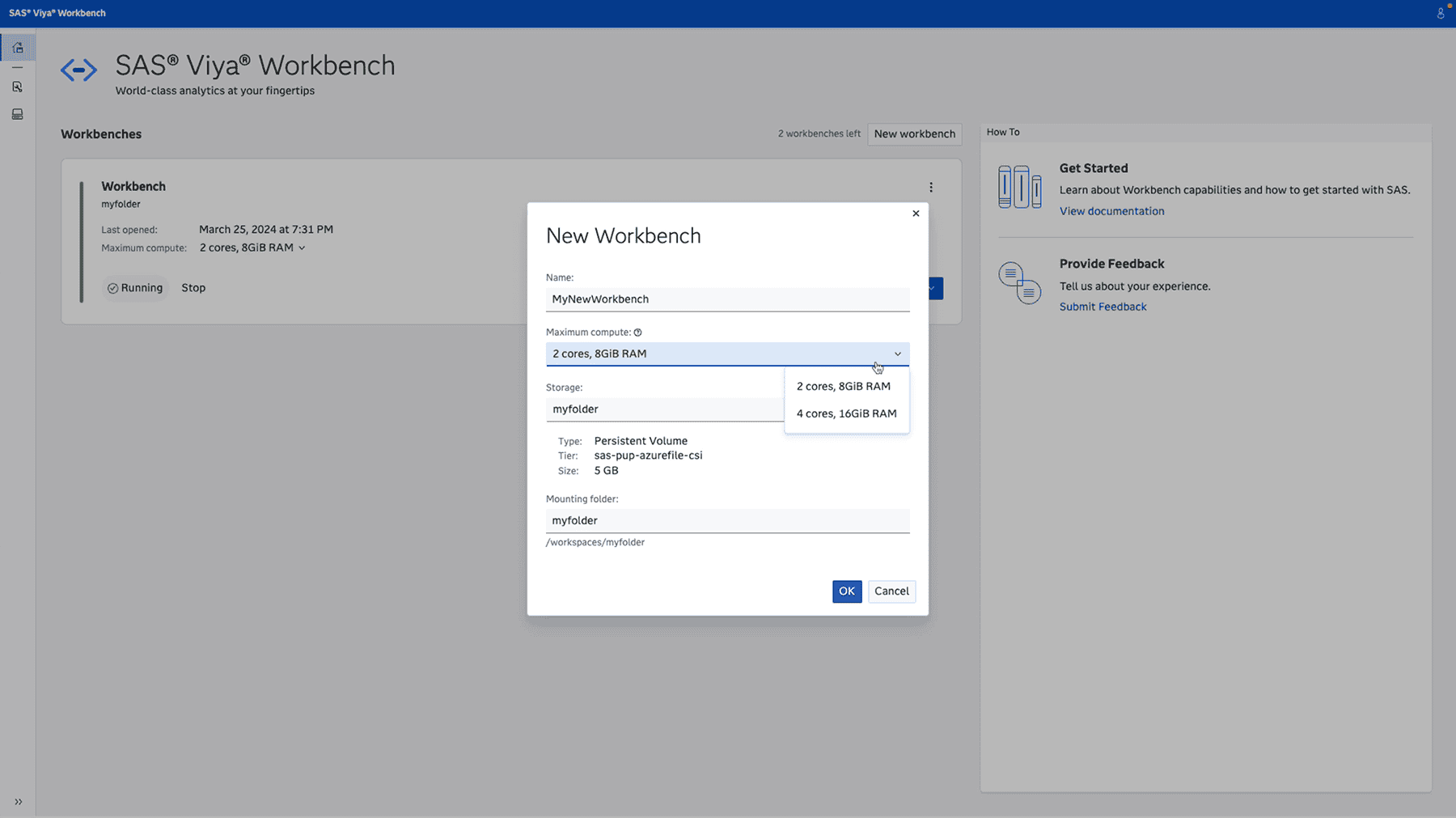The width and height of the screenshot is (1456, 818).
Task: Open the How To panel section
Action: pos(1003,131)
